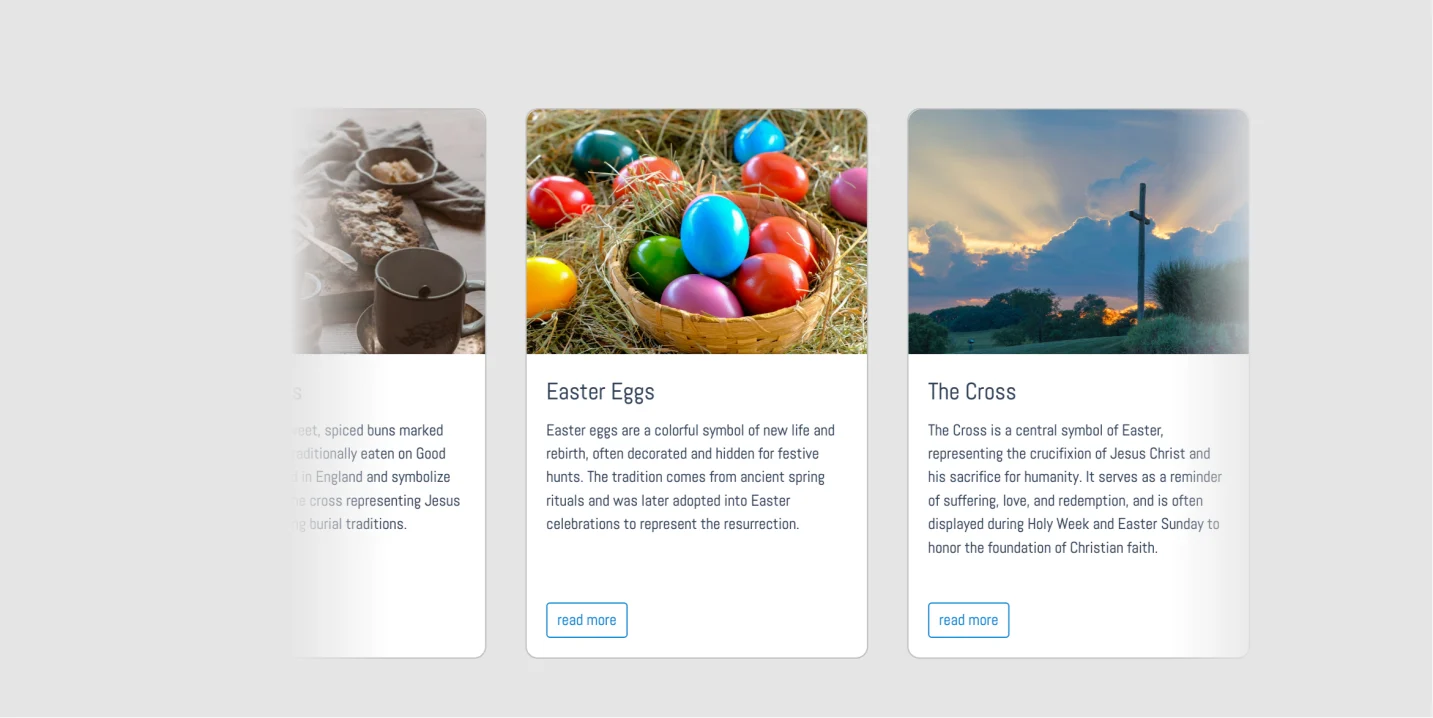Open "read more" on The Cross card

(x=968, y=620)
